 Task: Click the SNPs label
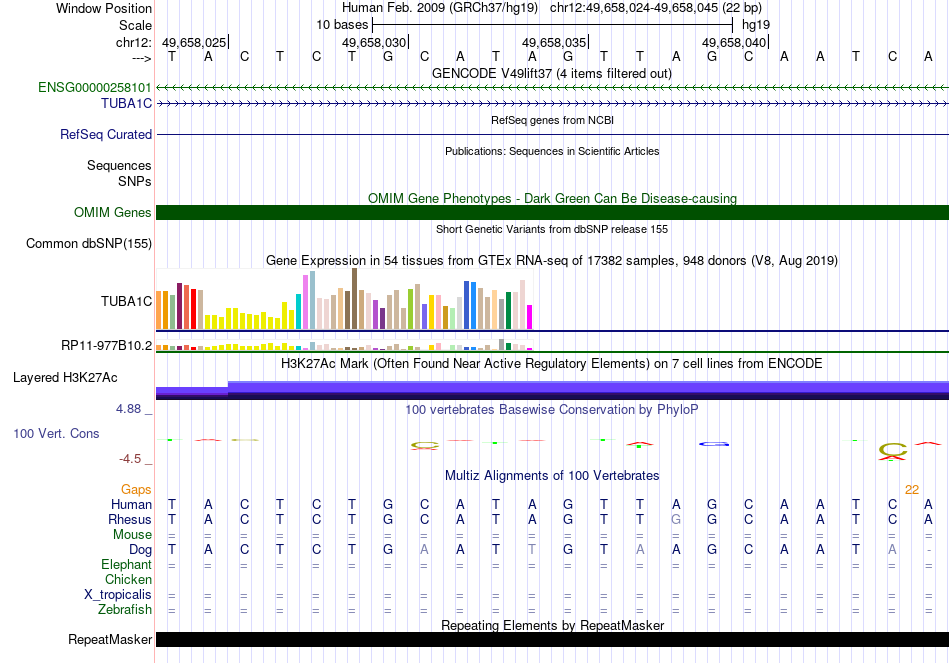[135, 181]
